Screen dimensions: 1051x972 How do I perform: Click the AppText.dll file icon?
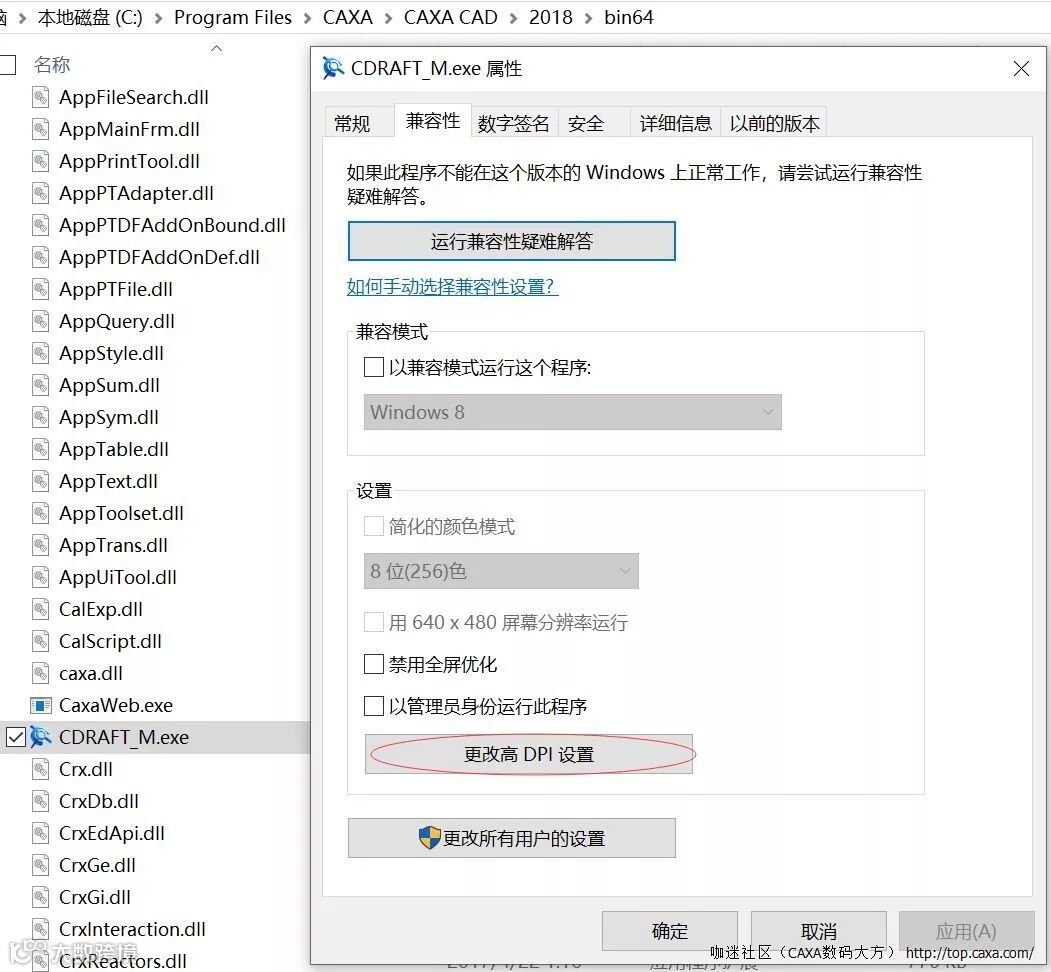pos(41,481)
